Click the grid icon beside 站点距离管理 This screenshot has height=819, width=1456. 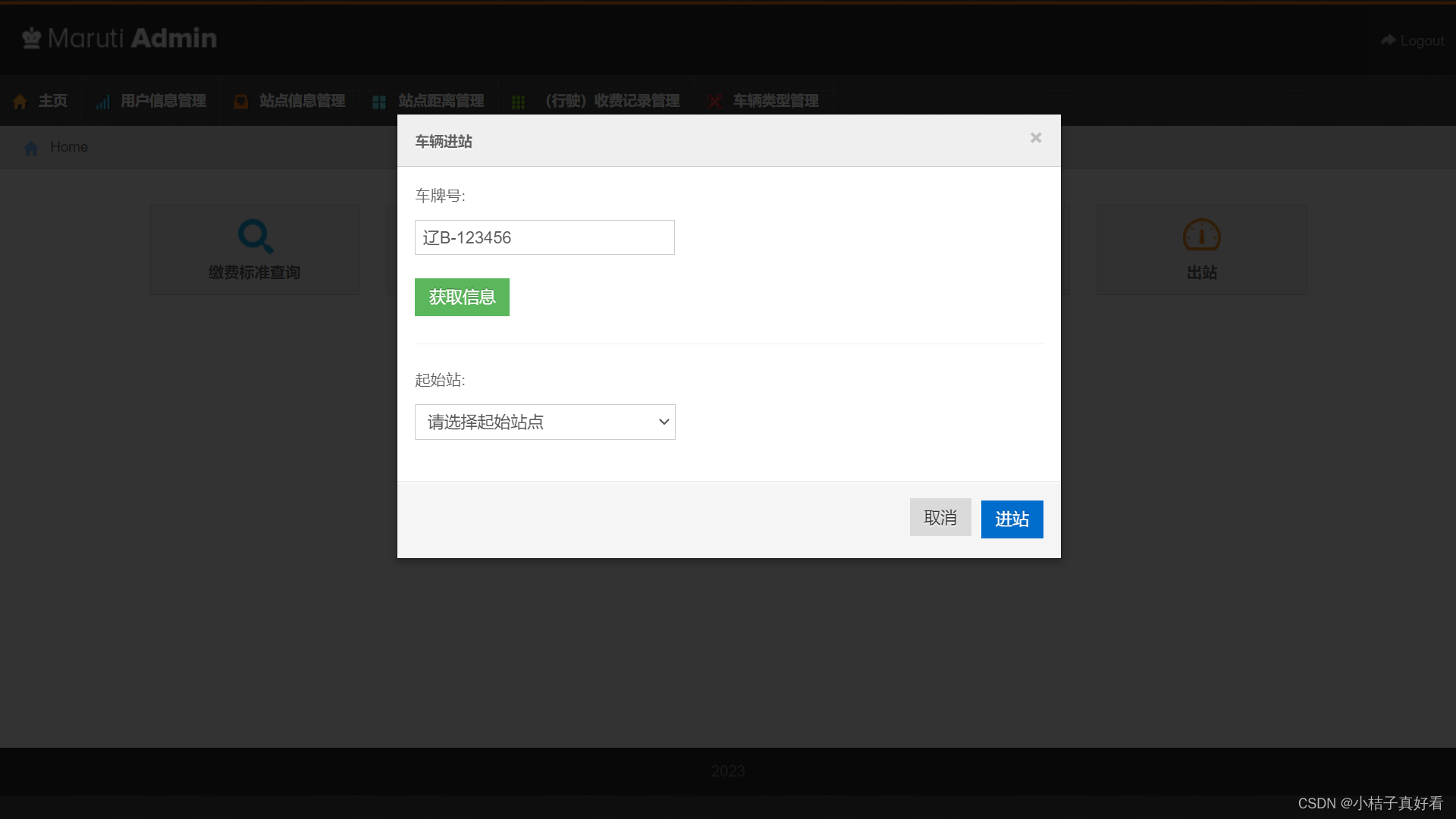[379, 102]
